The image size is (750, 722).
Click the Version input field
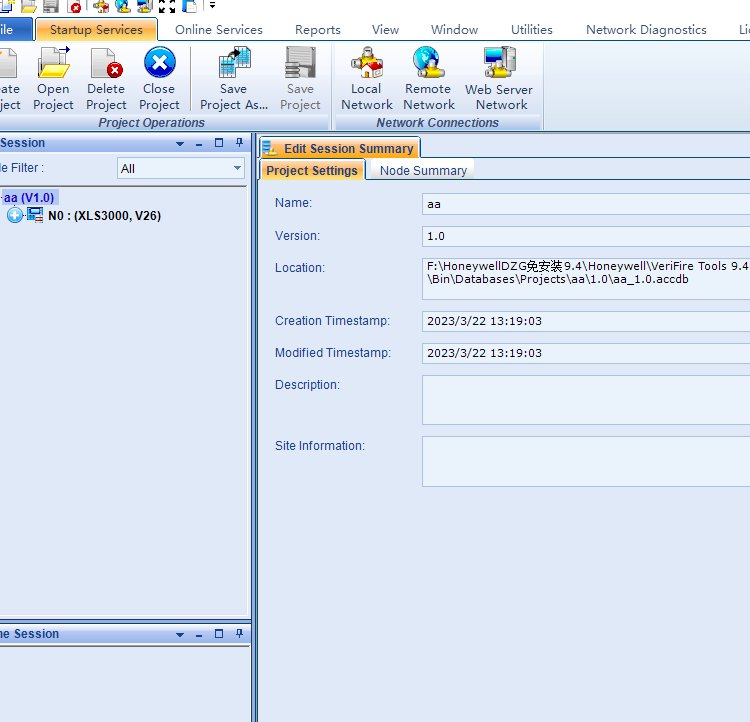tap(585, 236)
